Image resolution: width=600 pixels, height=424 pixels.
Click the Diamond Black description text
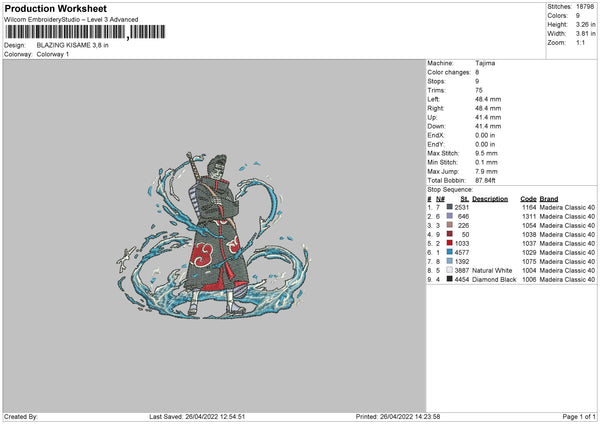click(x=494, y=280)
